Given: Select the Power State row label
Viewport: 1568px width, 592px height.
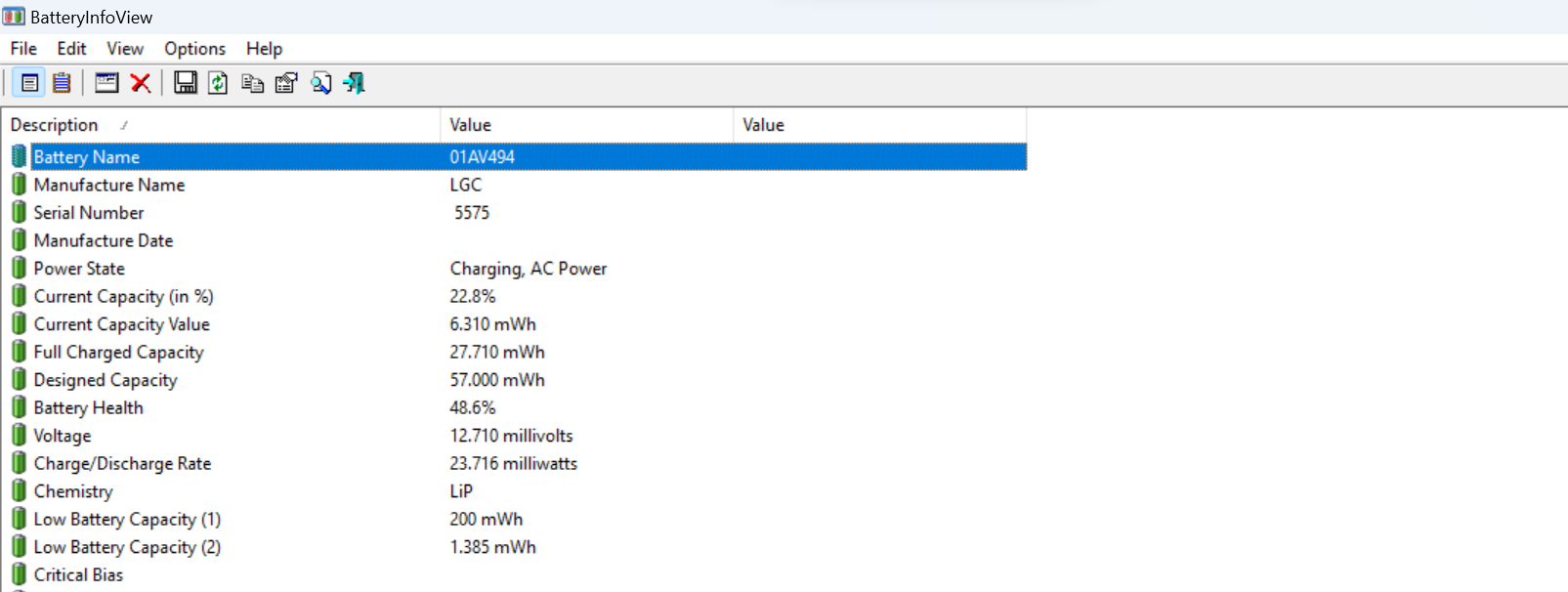Looking at the screenshot, I should point(79,269).
